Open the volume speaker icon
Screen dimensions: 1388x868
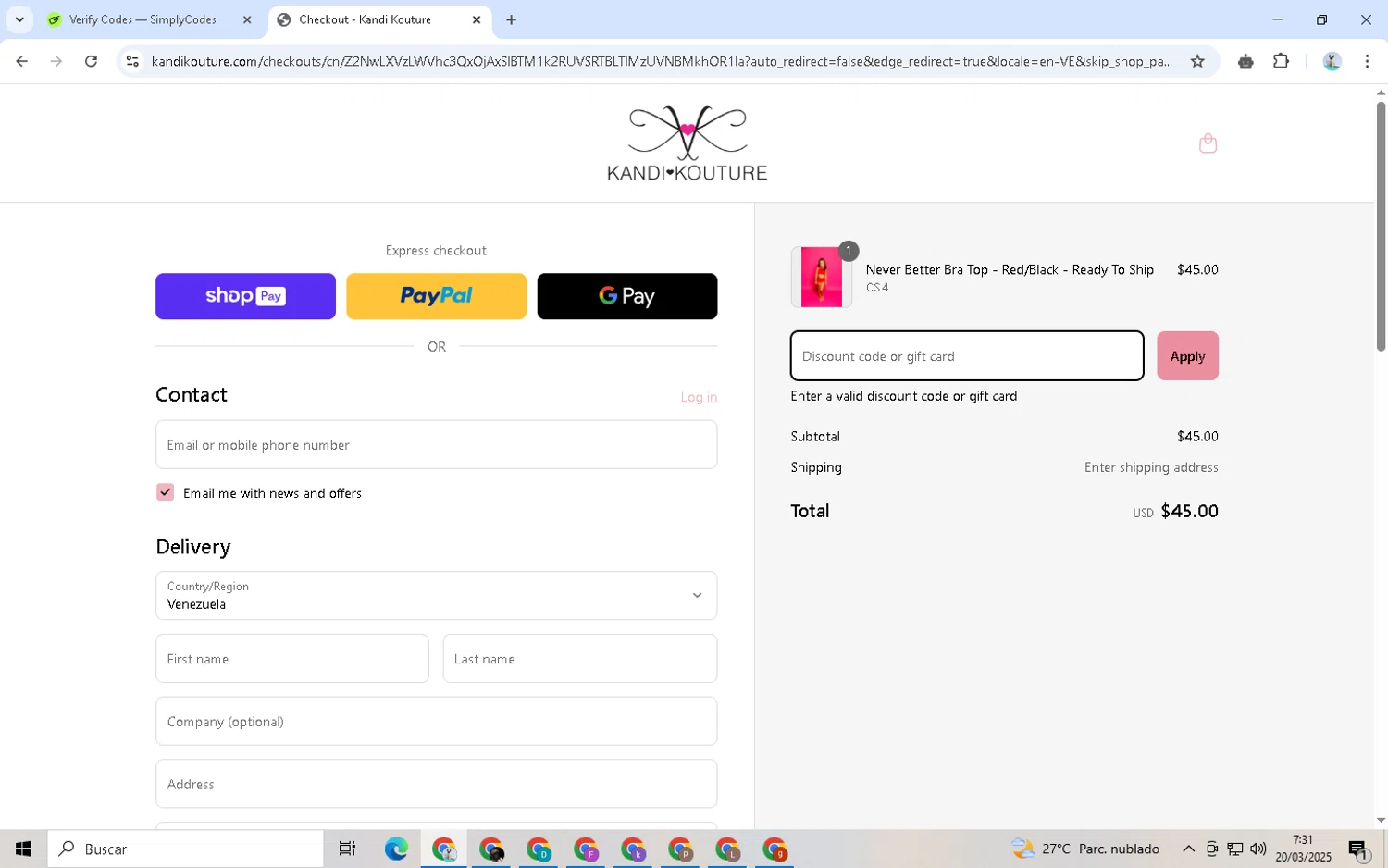tap(1258, 849)
